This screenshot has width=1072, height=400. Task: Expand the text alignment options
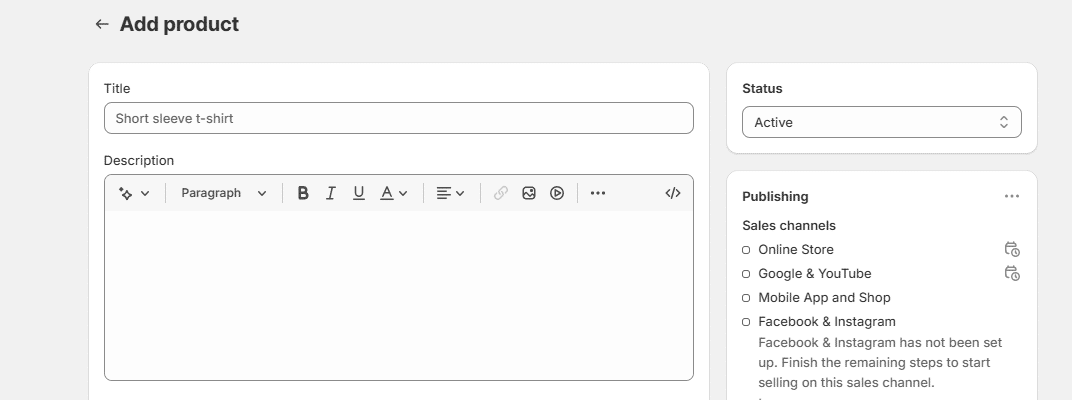point(451,193)
